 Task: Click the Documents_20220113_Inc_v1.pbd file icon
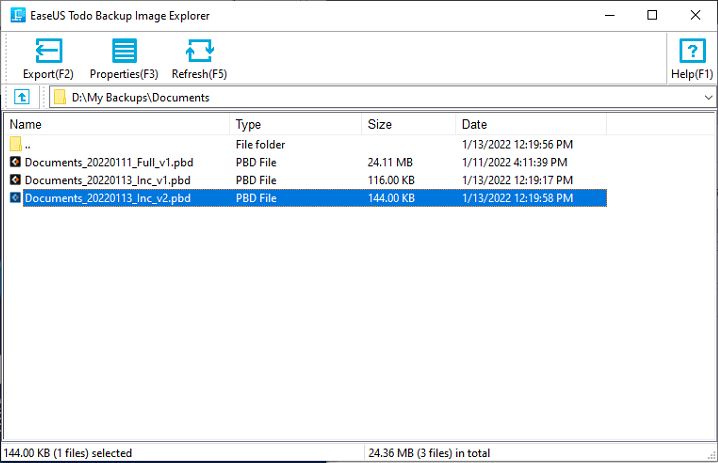tap(15, 180)
